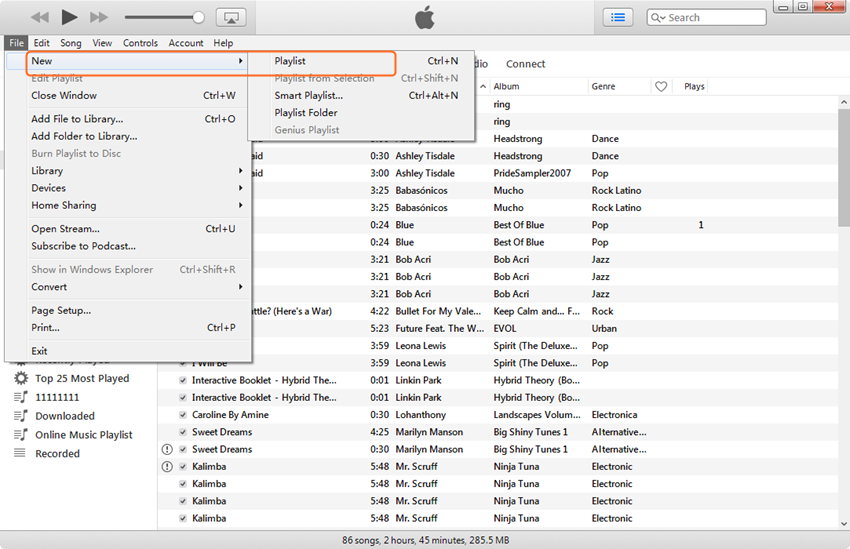The height and width of the screenshot is (549, 850).
Task: Click the Downloaded playlist icon
Action: pos(21,416)
